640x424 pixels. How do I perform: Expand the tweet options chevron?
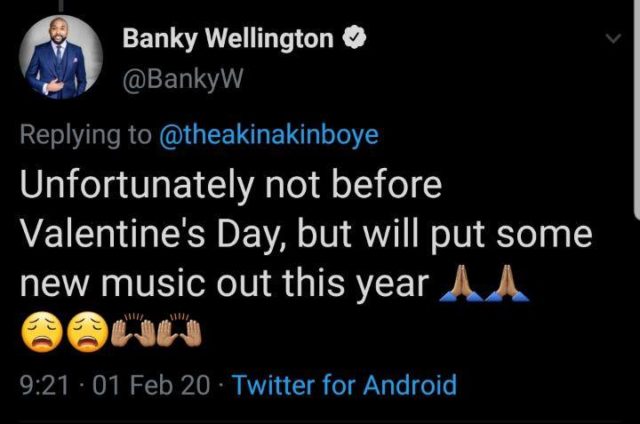[611, 37]
